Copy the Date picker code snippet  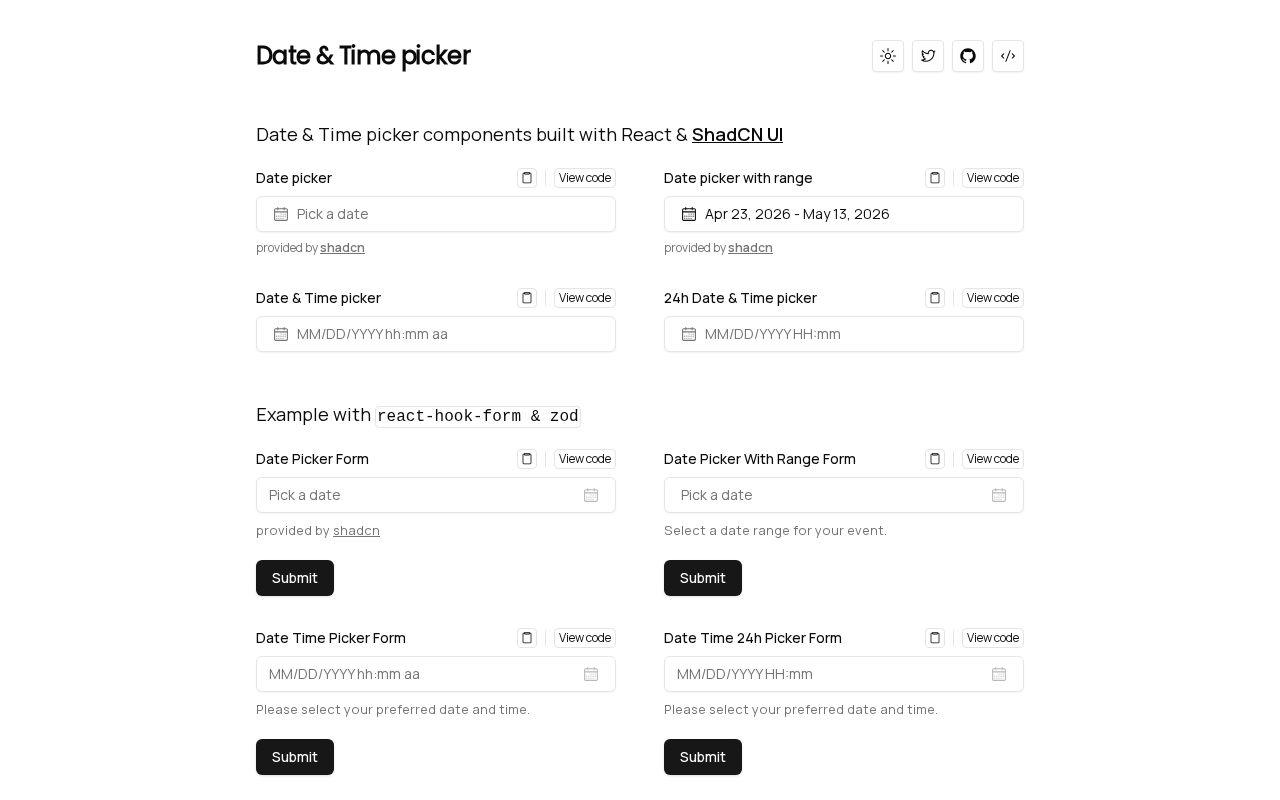point(527,178)
